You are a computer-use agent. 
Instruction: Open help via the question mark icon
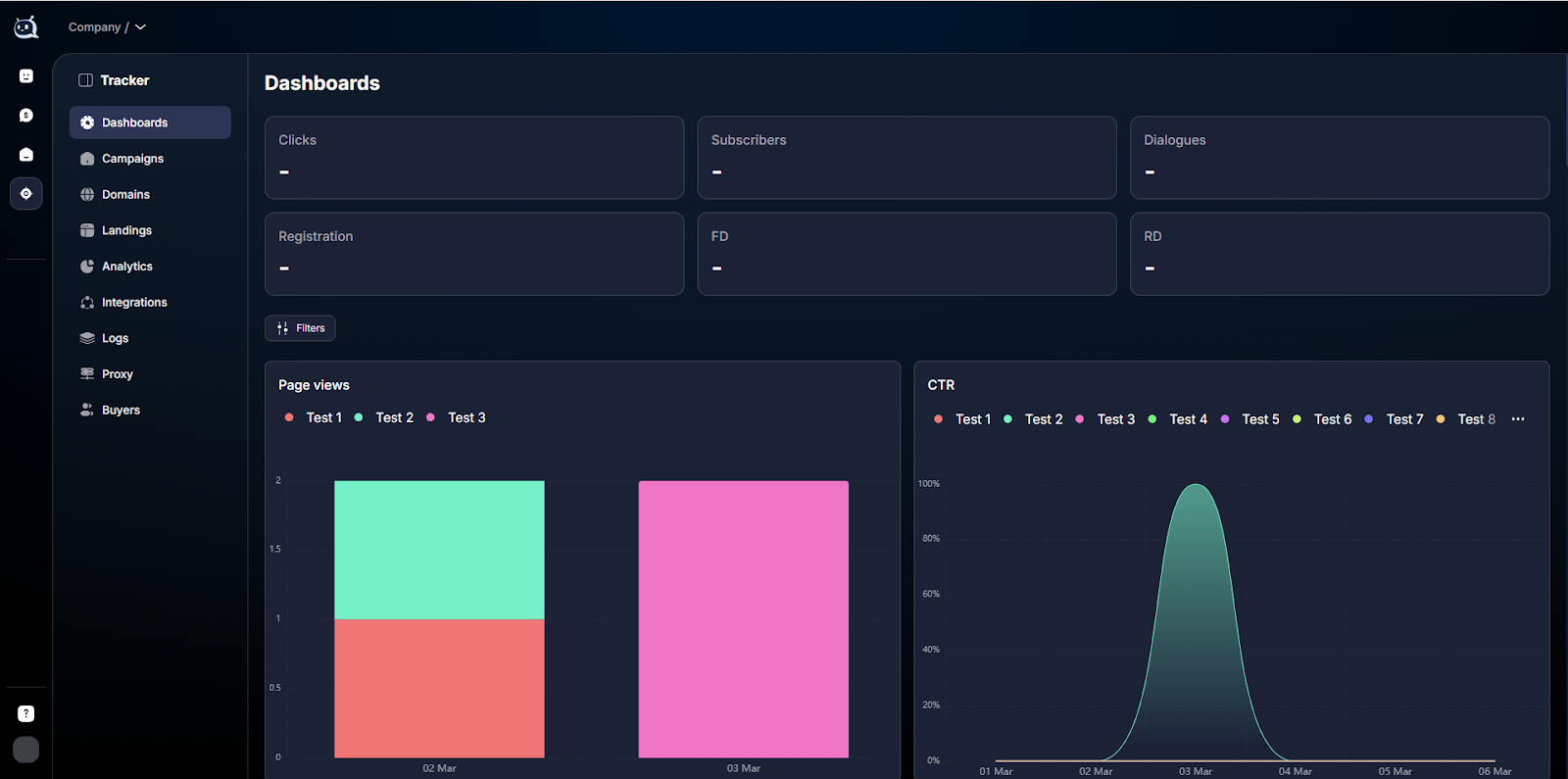coord(26,714)
